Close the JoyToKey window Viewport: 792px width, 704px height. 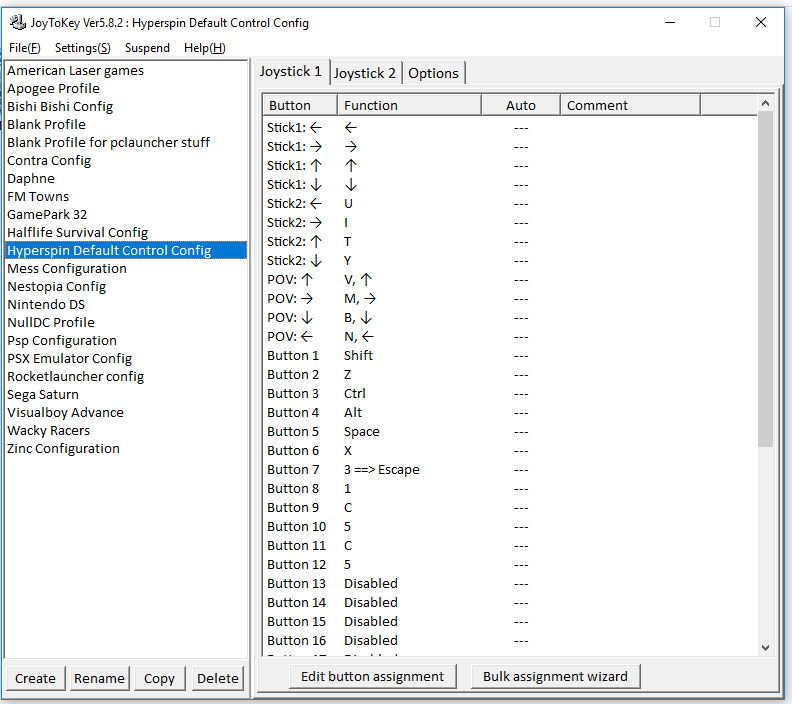pos(761,22)
